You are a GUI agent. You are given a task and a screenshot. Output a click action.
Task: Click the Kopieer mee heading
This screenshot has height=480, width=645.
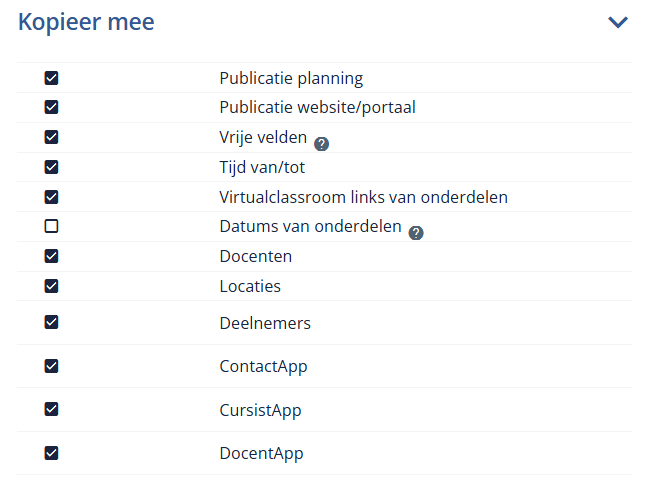pyautogui.click(x=86, y=22)
